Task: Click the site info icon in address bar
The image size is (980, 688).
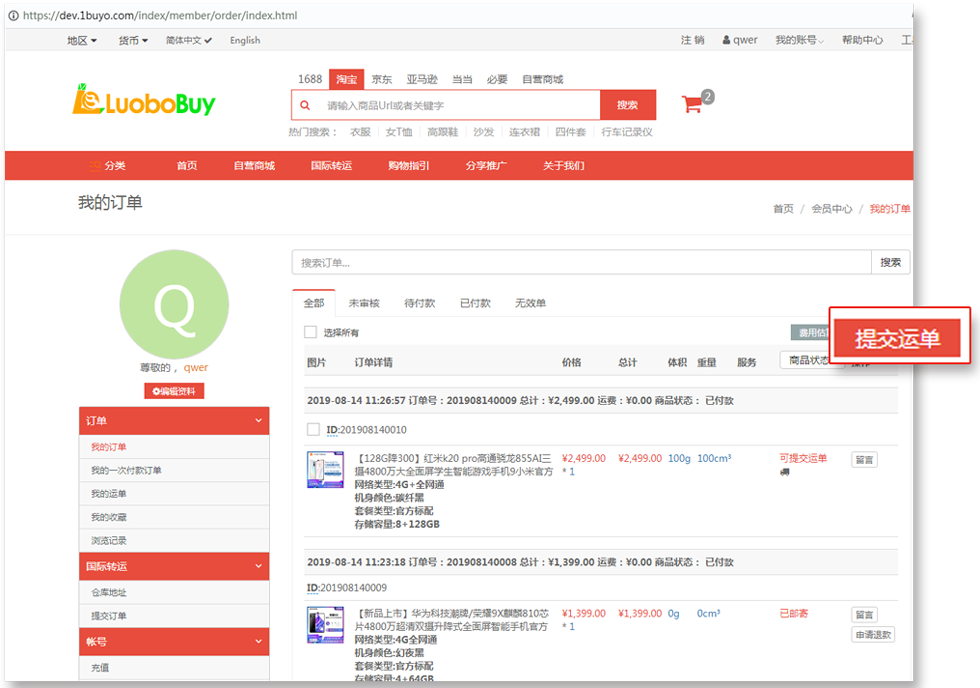Action: click(x=13, y=15)
